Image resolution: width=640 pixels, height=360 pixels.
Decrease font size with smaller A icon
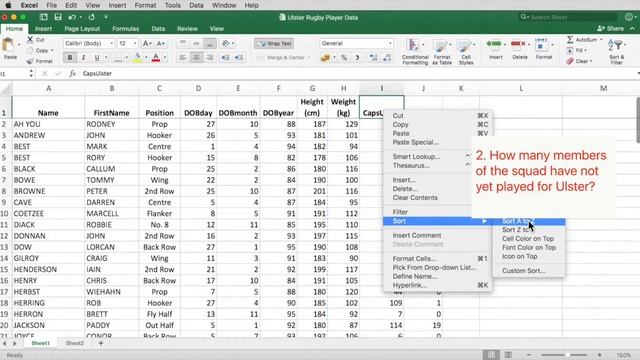coord(161,44)
